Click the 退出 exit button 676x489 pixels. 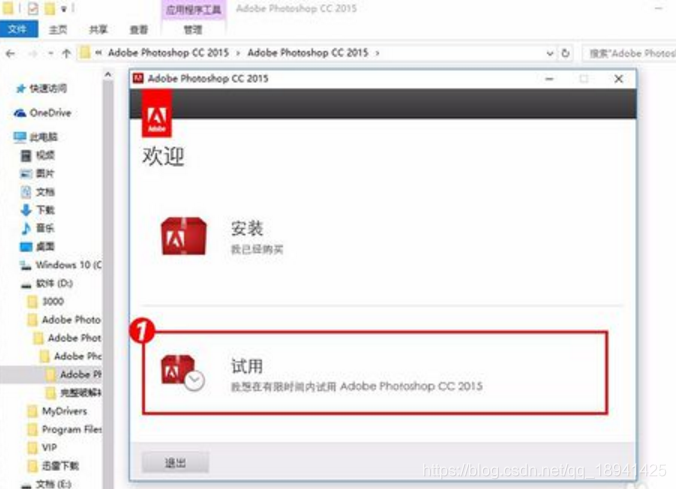(x=175, y=463)
